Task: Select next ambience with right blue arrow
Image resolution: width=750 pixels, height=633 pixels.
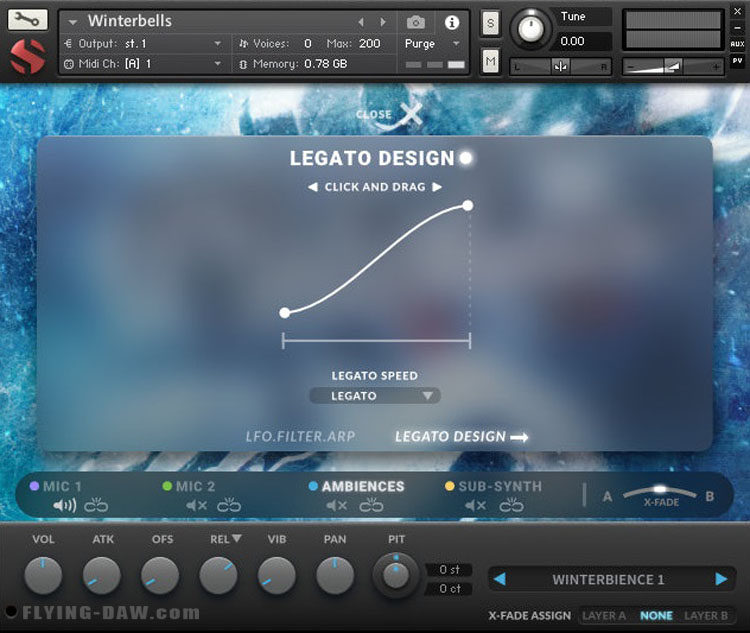Action: [x=721, y=579]
